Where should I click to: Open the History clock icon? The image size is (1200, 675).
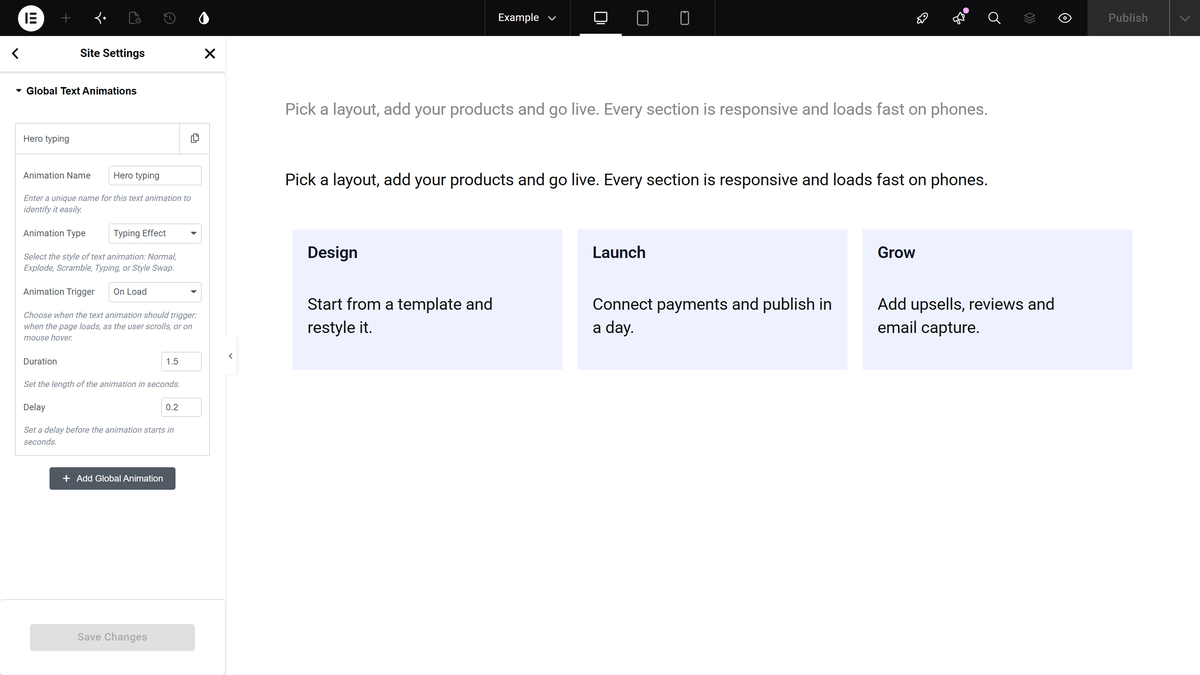[170, 18]
